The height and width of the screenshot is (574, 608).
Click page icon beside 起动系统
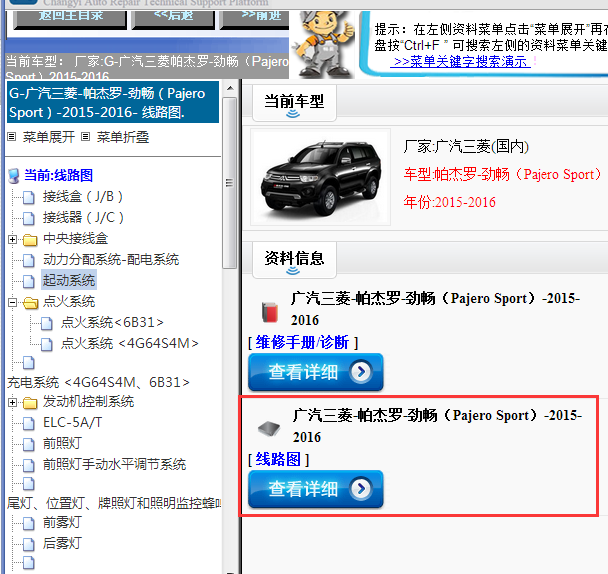(28, 281)
